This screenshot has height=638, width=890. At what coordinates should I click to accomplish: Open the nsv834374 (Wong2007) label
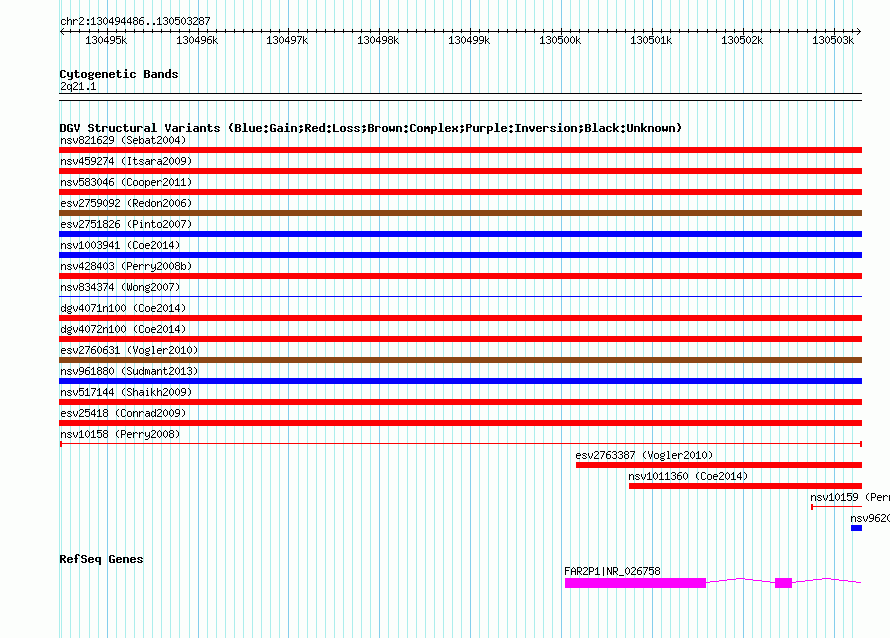(x=120, y=287)
